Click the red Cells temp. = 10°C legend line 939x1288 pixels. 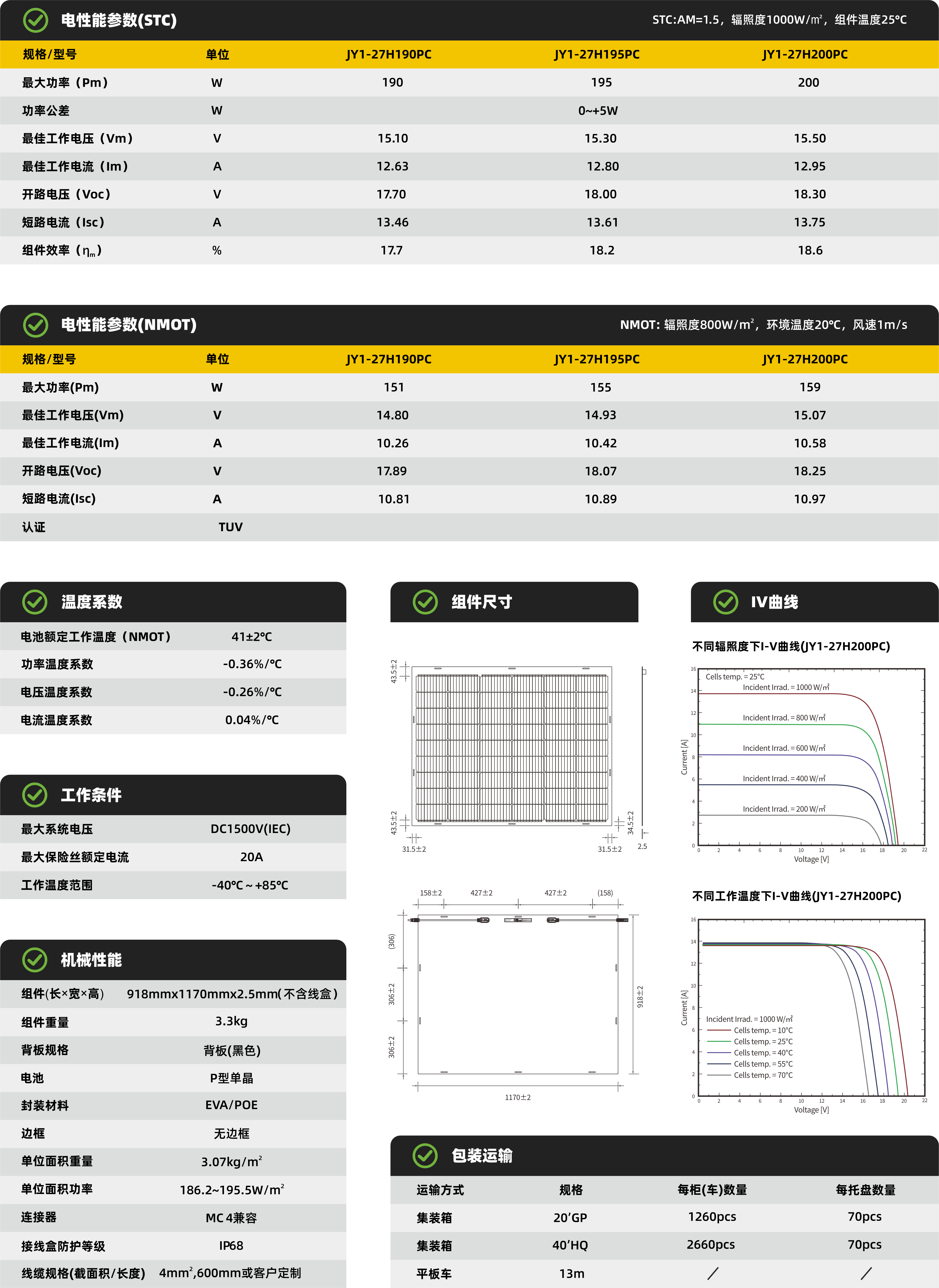pos(719,1030)
